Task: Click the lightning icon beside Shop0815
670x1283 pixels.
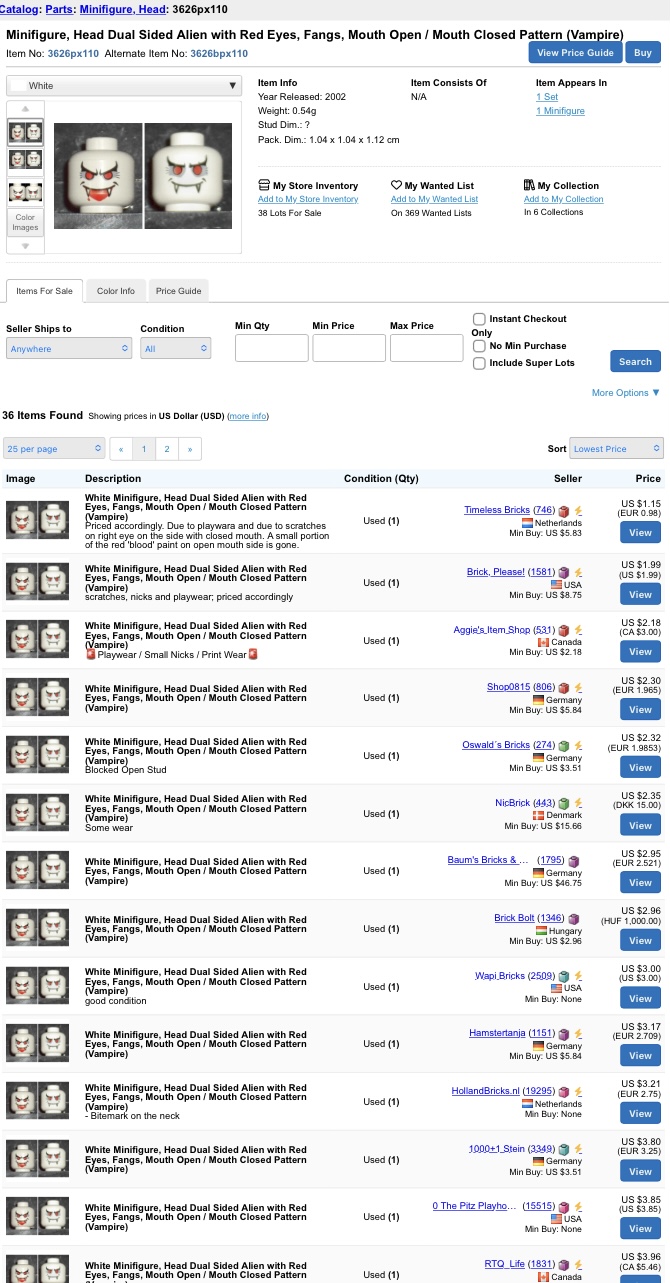Action: 578,688
